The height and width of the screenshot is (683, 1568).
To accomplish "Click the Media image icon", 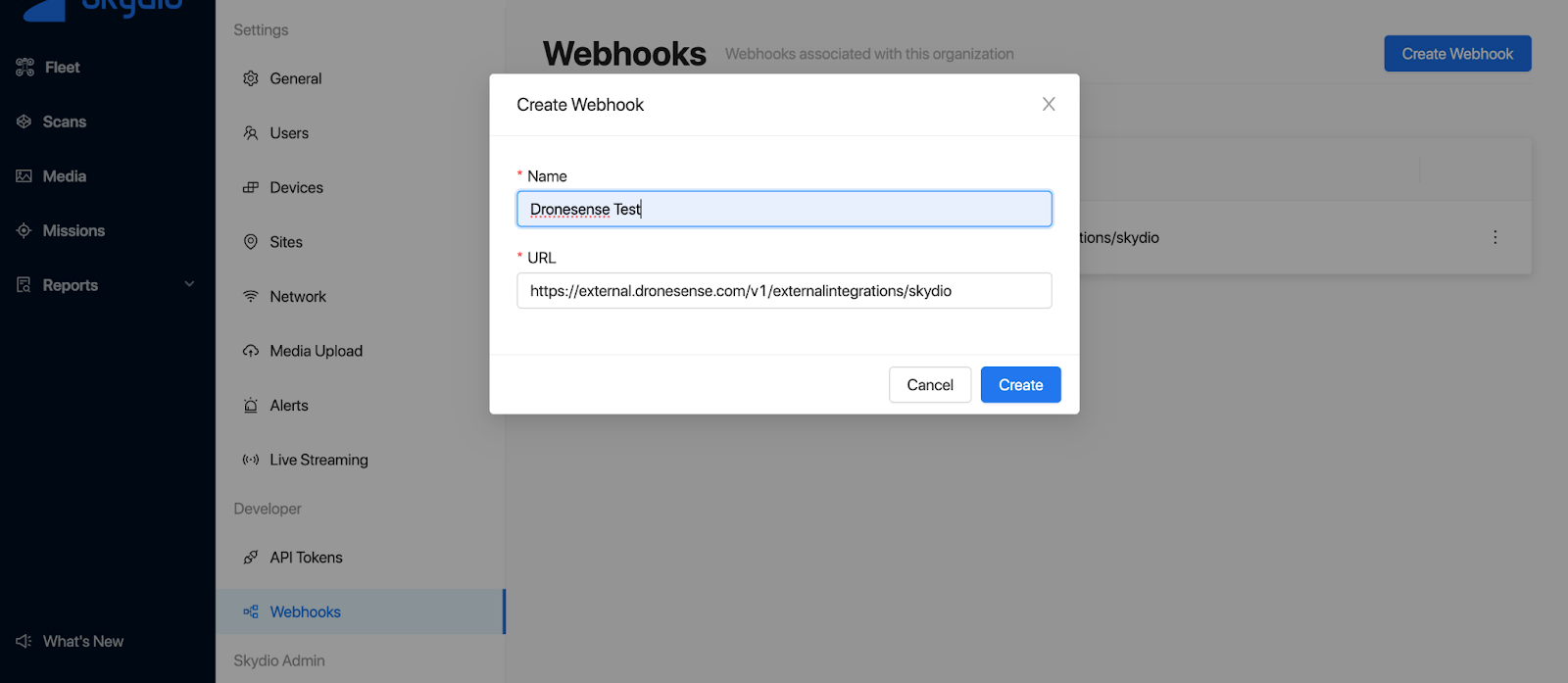I will [x=24, y=176].
